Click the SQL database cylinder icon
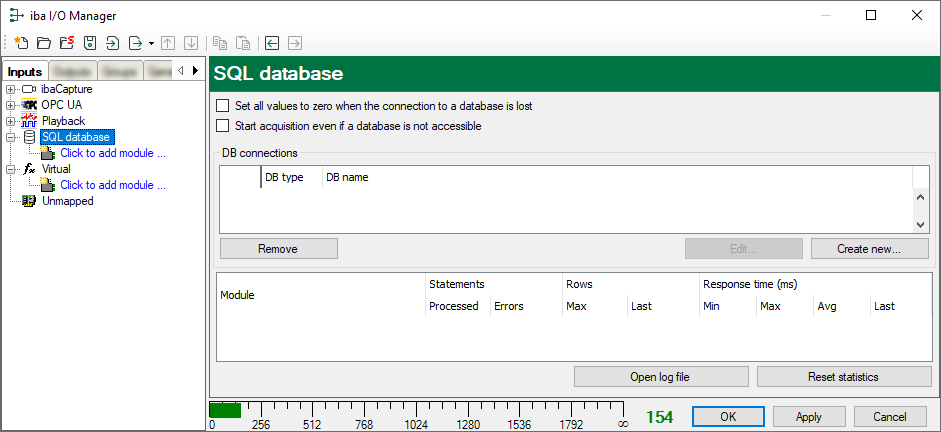Image resolution: width=941 pixels, height=432 pixels. [29, 137]
